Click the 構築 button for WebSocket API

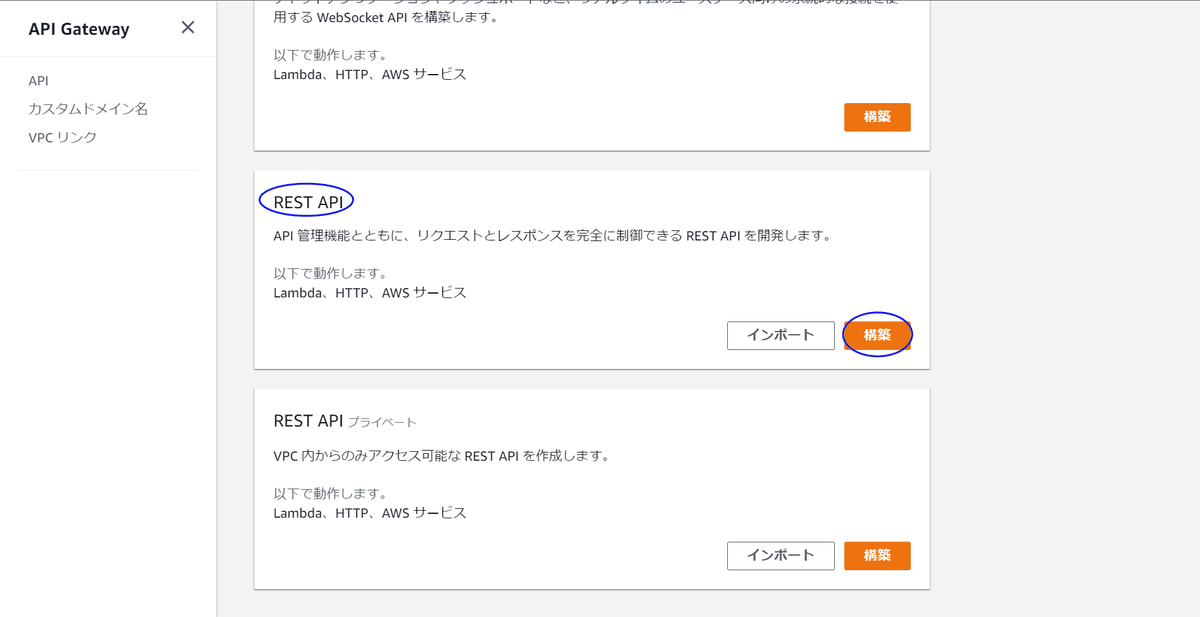click(x=877, y=117)
